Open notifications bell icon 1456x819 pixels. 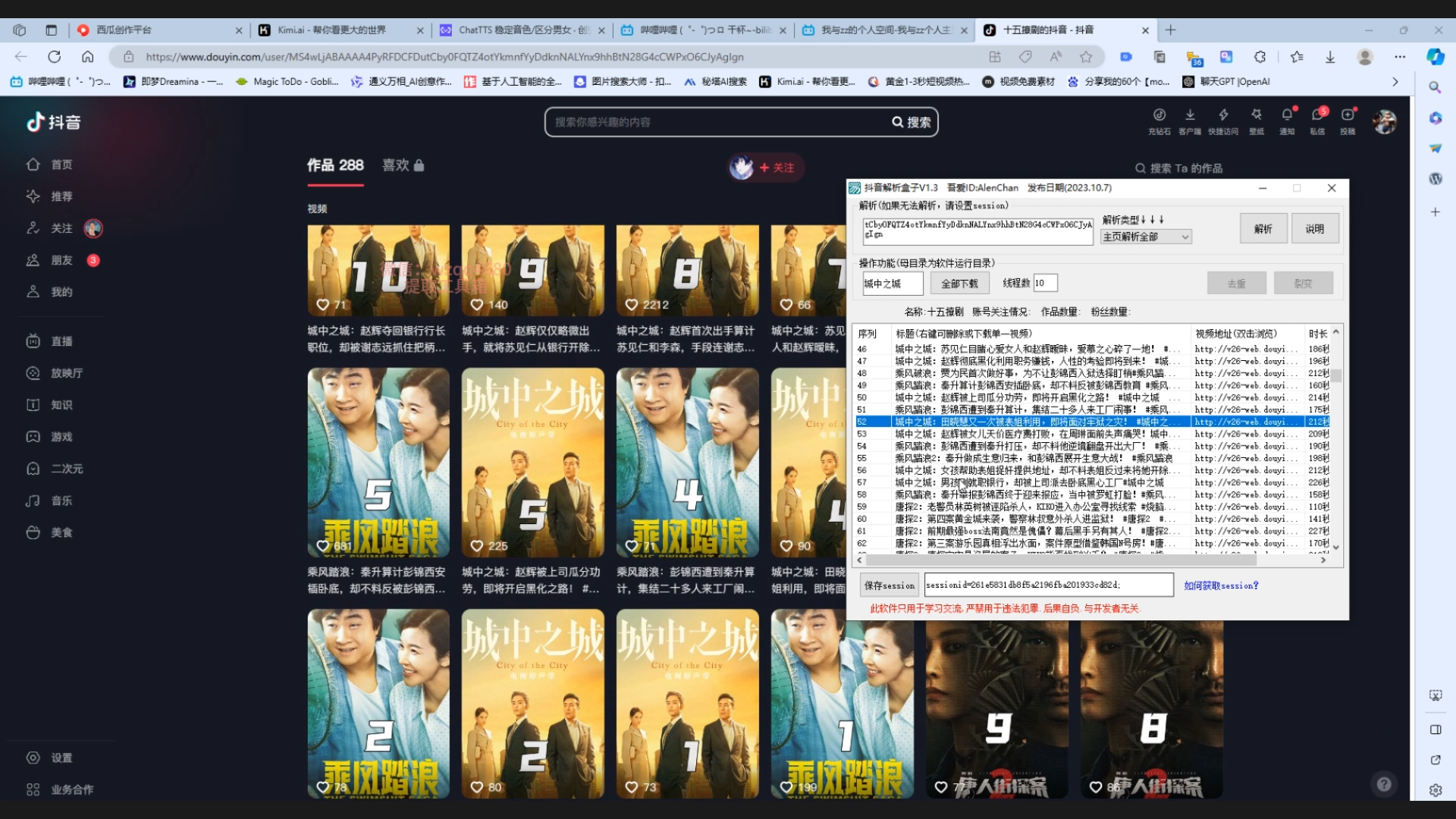point(1287,115)
